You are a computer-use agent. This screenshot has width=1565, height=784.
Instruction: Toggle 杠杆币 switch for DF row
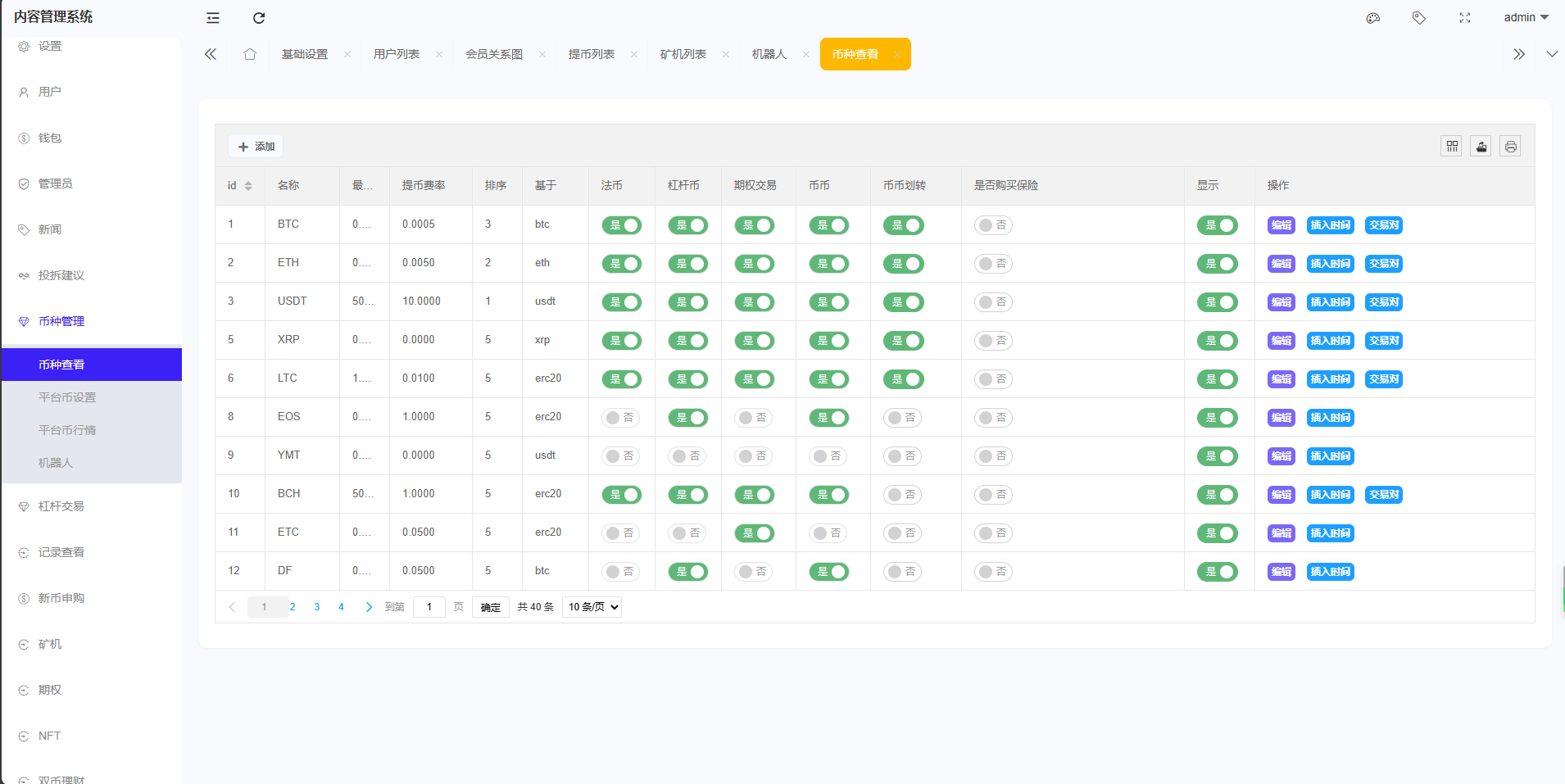tap(688, 572)
